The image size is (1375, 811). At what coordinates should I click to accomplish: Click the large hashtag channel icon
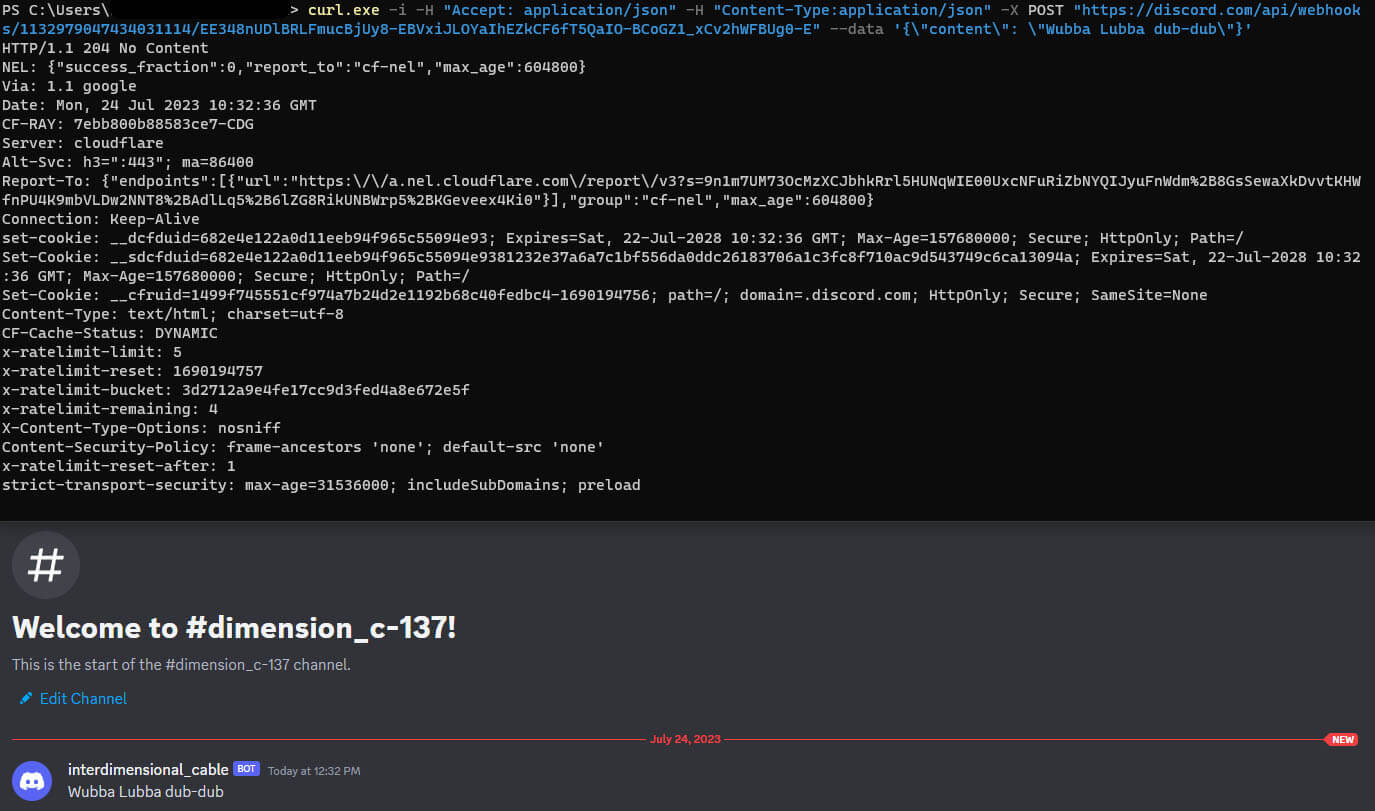coord(46,565)
